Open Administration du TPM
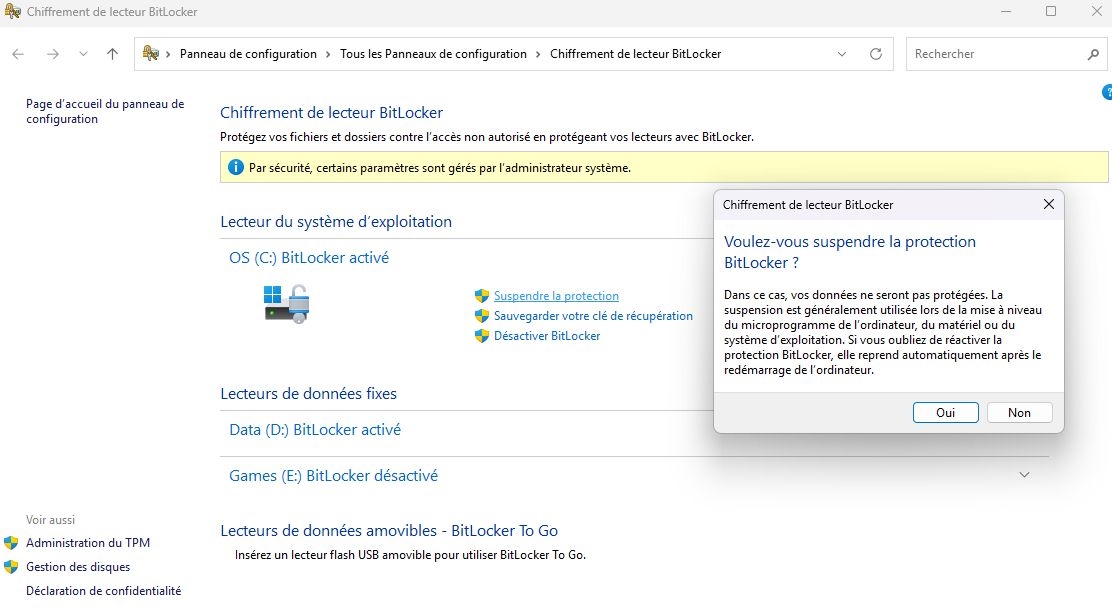 pos(88,542)
